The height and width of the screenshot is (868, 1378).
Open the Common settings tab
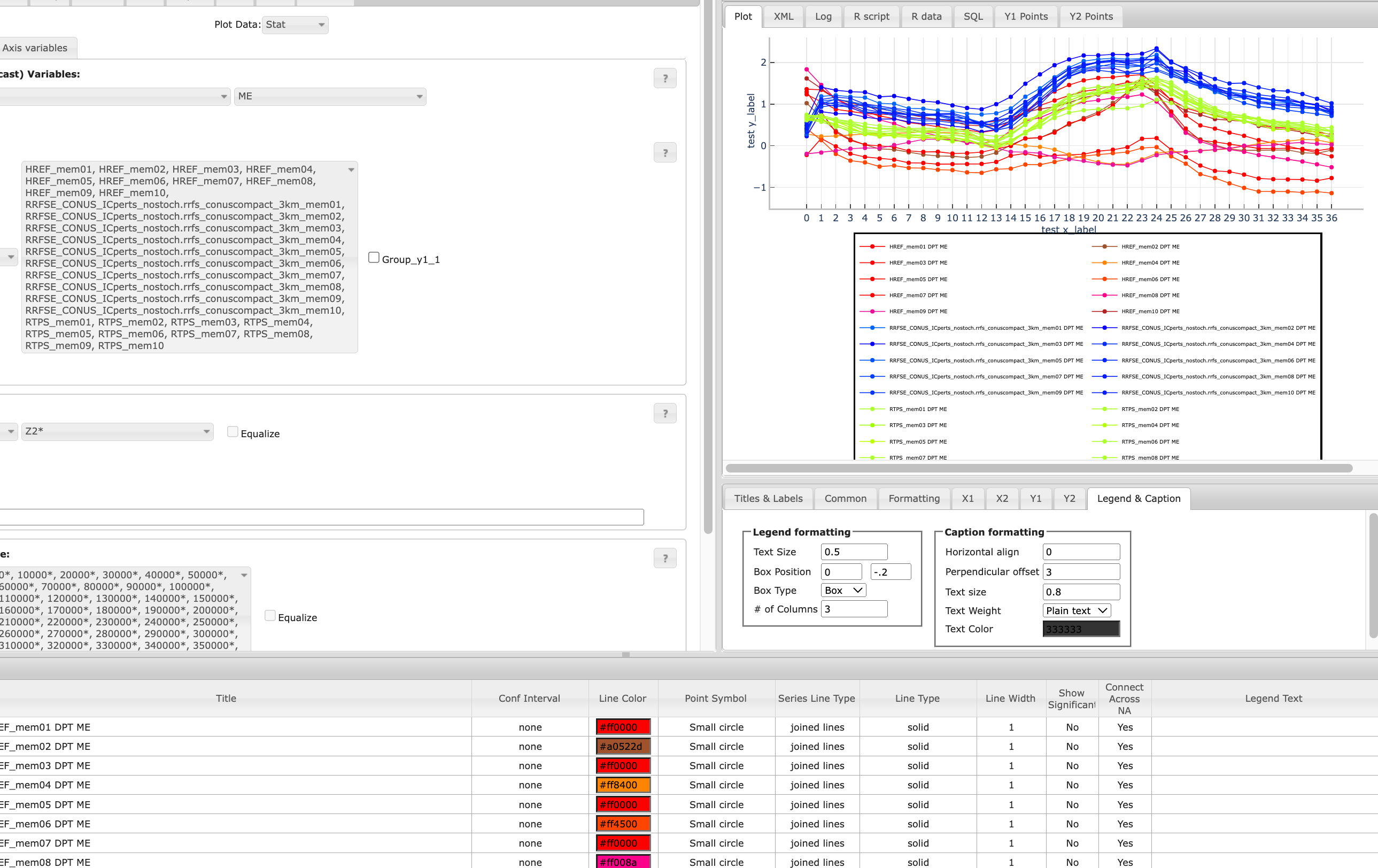[845, 498]
